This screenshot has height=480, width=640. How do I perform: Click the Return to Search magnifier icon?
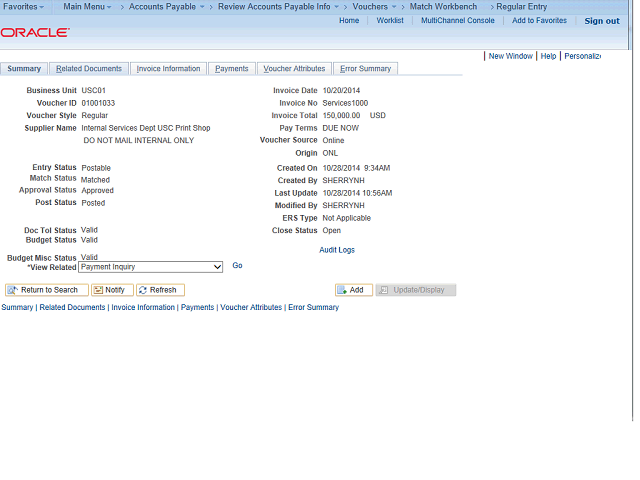[x=13, y=290]
